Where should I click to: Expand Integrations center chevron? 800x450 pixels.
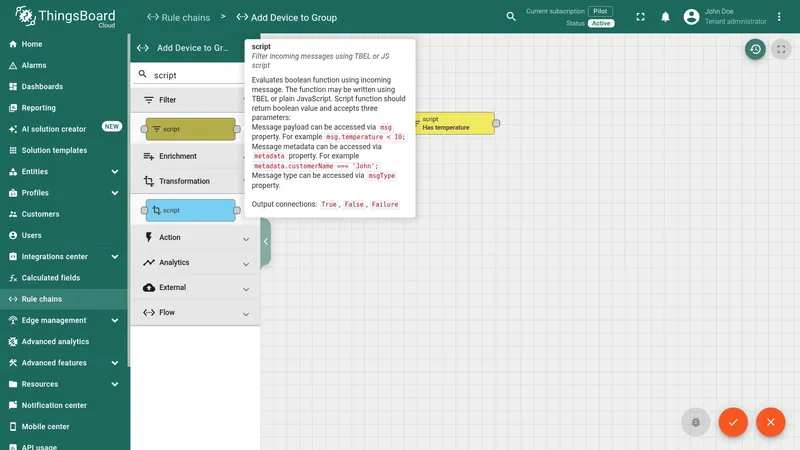tap(115, 257)
